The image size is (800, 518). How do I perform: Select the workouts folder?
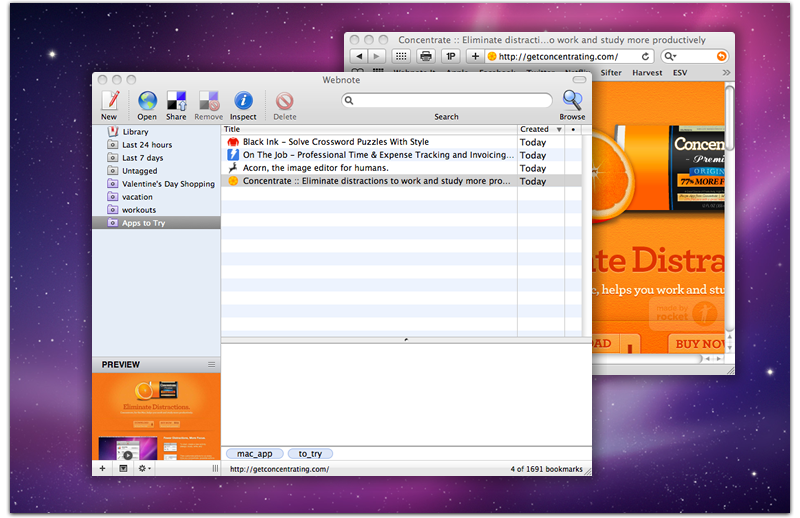click(156, 210)
